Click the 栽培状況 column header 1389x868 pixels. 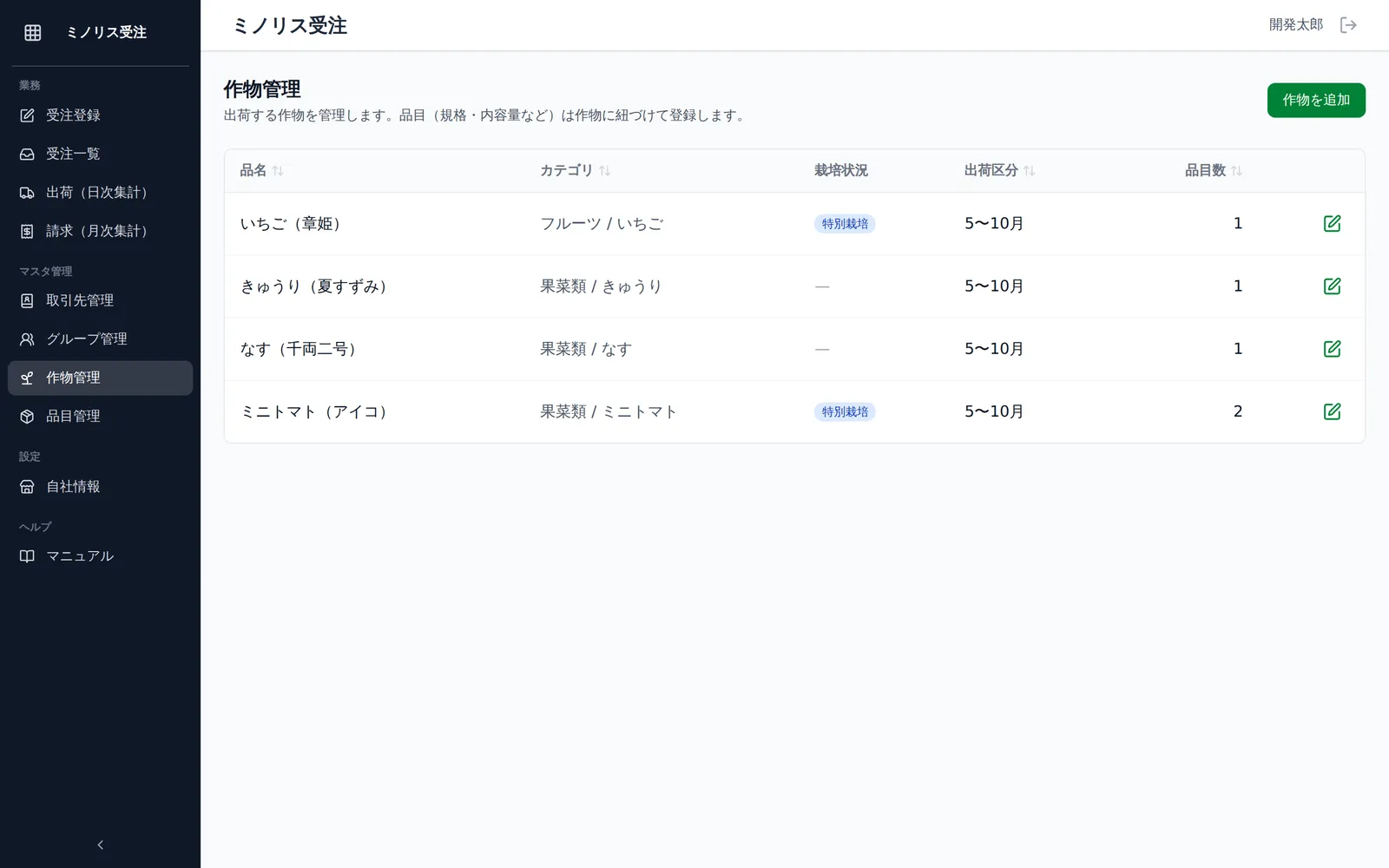click(x=841, y=171)
